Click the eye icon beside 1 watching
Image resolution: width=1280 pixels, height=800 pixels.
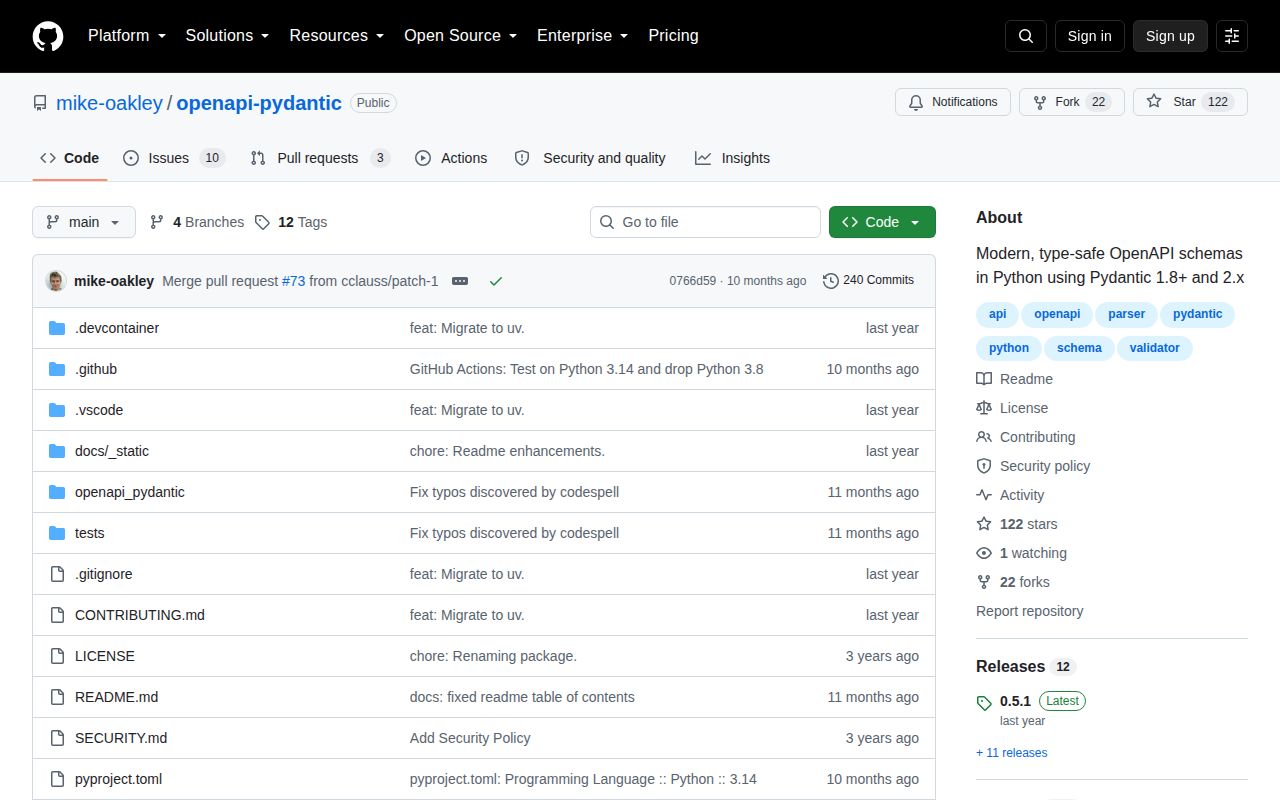point(984,553)
